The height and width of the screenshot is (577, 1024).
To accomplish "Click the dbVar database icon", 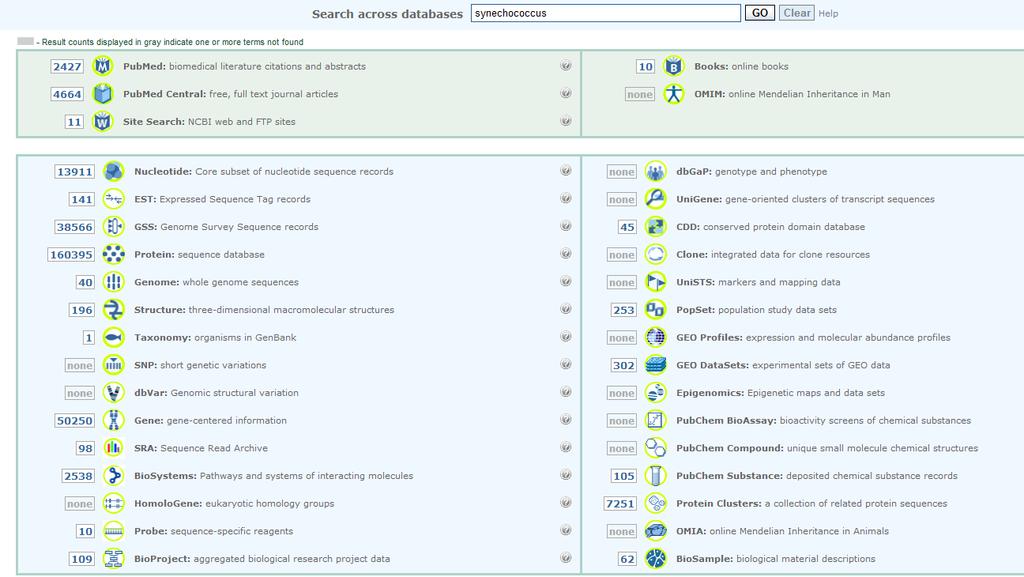I will (x=114, y=392).
